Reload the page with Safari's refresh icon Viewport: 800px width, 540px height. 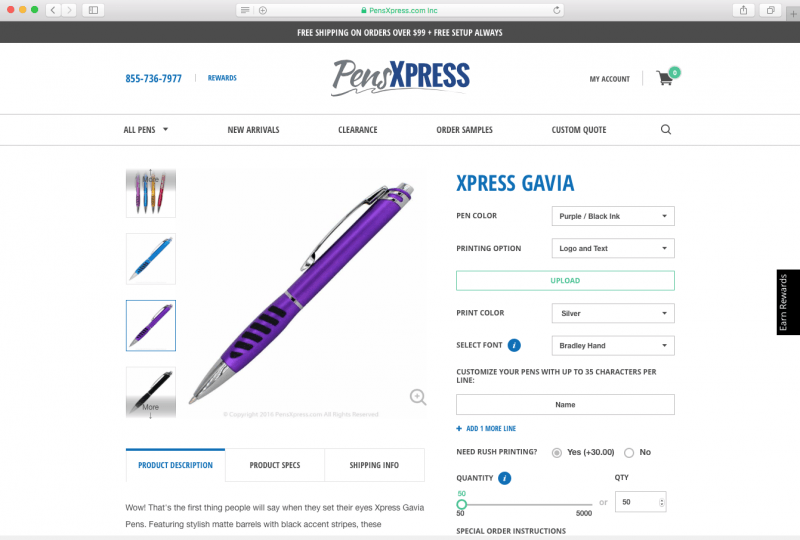click(557, 10)
